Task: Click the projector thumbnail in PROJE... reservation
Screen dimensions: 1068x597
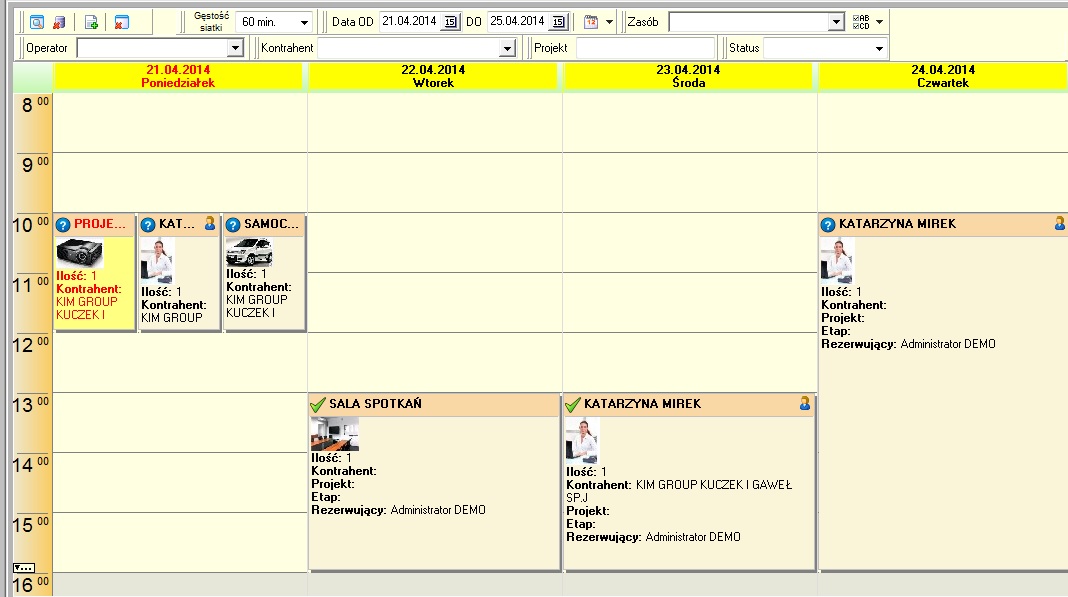Action: 80,253
